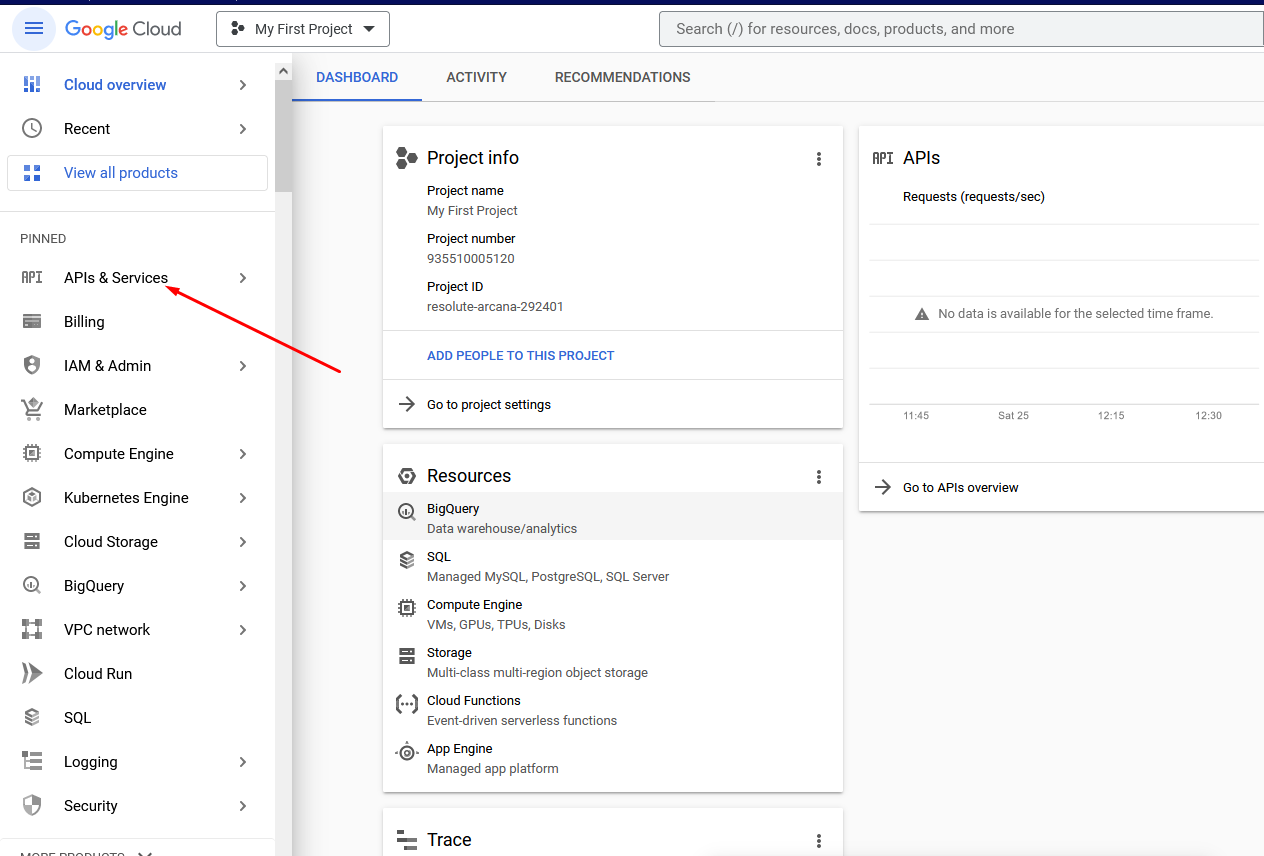The image size is (1264, 856).
Task: Click the sidebar vertical scrollbar thumb
Action: tap(283, 136)
